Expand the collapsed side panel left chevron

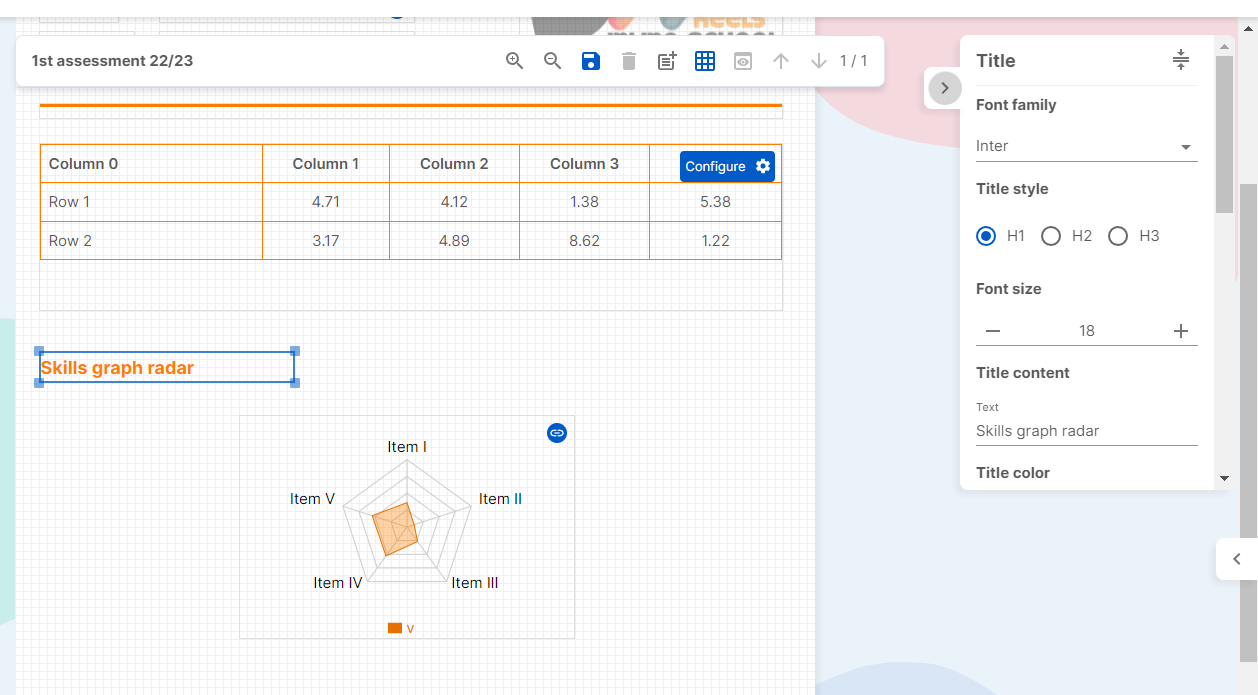pos(1237,559)
